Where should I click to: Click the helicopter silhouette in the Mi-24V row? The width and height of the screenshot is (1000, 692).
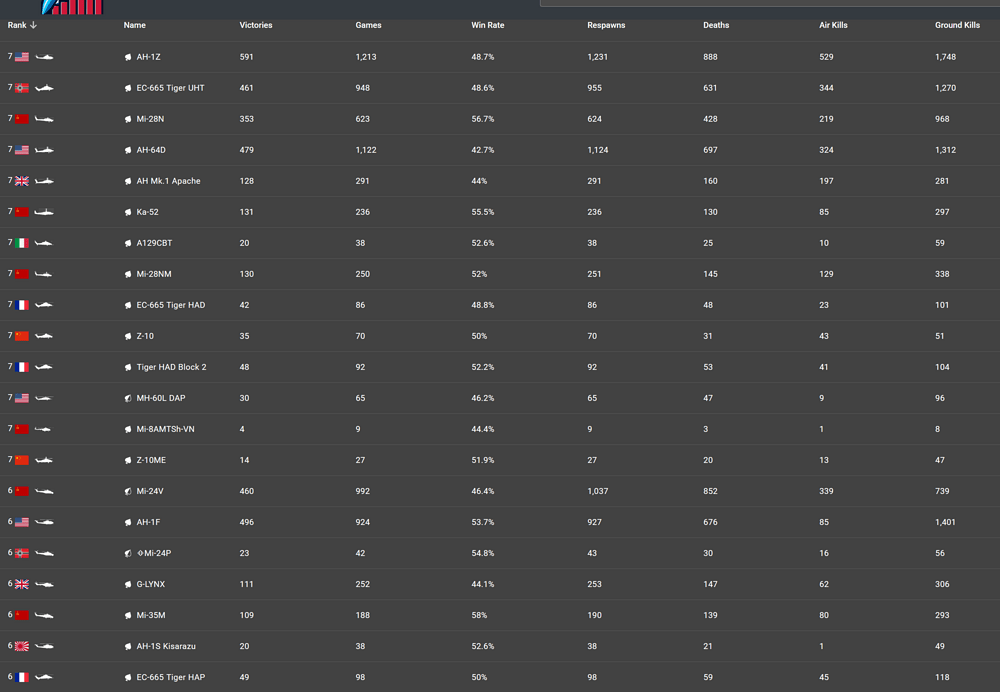click(44, 491)
